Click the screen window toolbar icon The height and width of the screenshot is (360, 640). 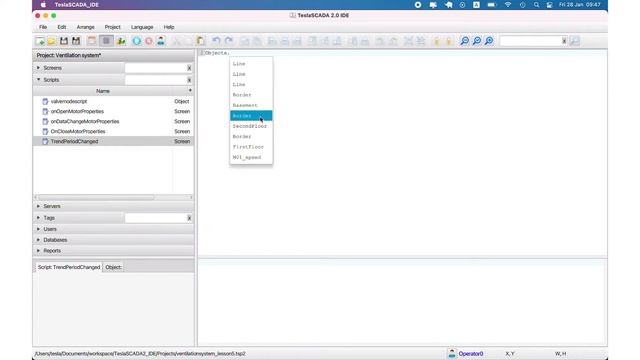point(92,41)
